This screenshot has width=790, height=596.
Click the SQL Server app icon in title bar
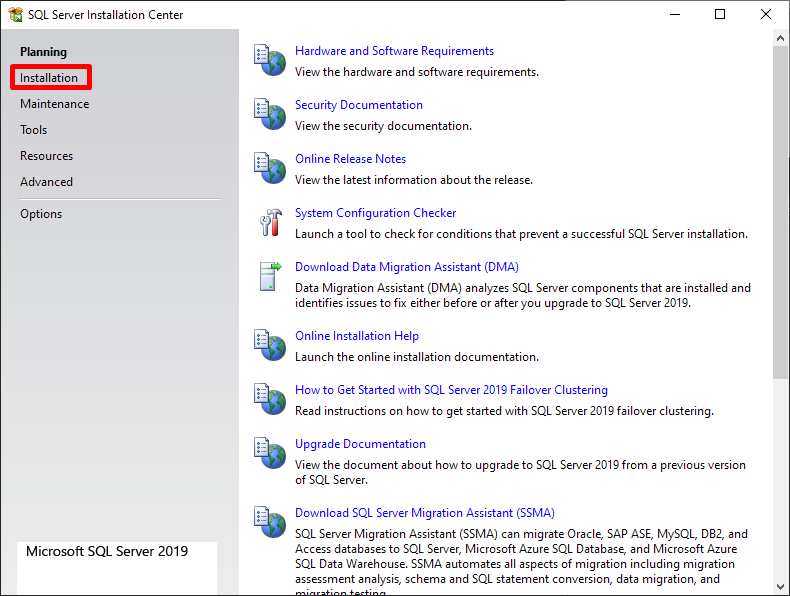tap(14, 15)
